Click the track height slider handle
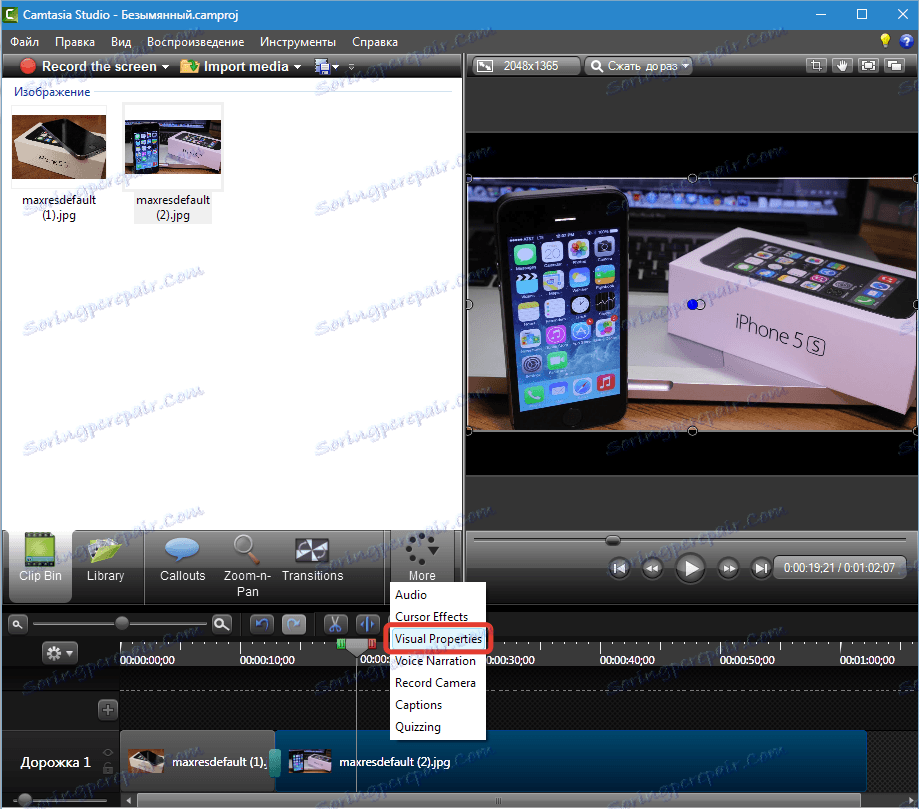Screen dimensions: 919x809 tap(25, 799)
